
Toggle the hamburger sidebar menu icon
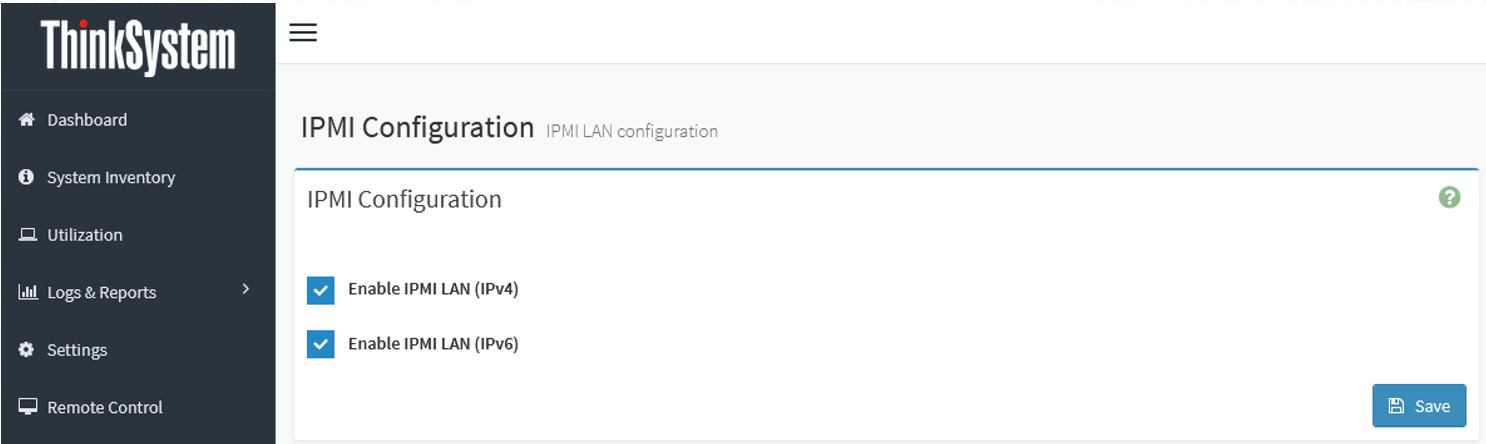pyautogui.click(x=303, y=32)
